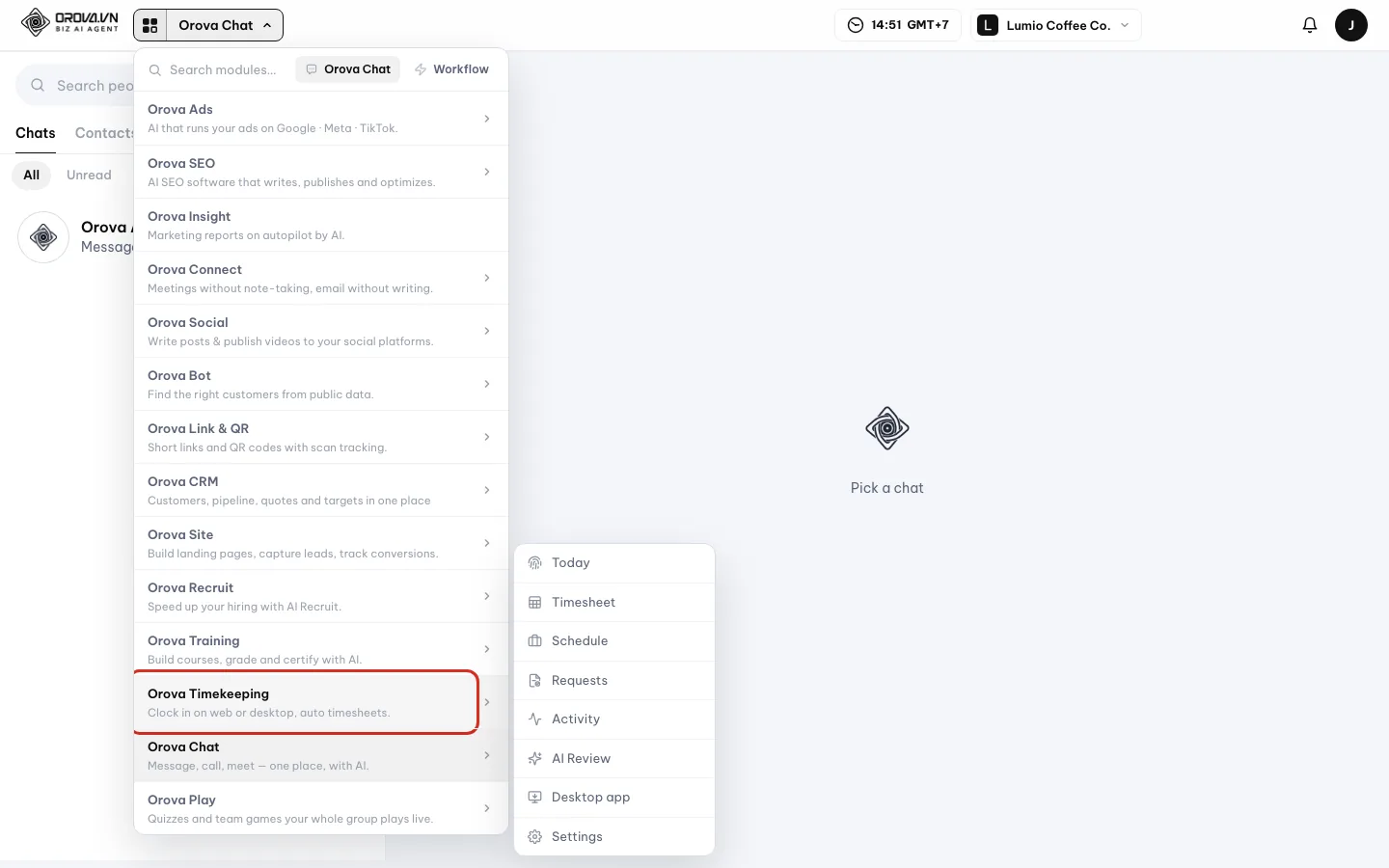Expand the Orova Timekeeping submenu chevron
The height and width of the screenshot is (868, 1389).
pyautogui.click(x=487, y=702)
